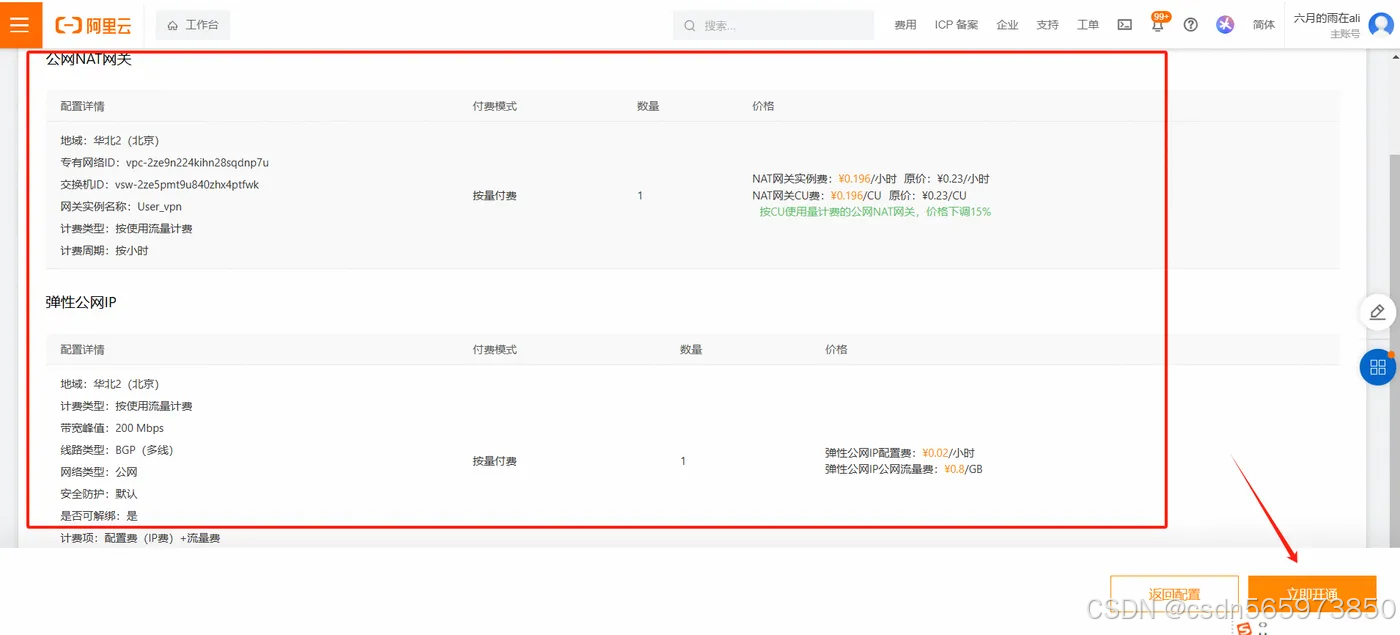Click the NAT gateway 计费周期: 按小时 row
1400x635 pixels.
pyautogui.click(x=104, y=250)
